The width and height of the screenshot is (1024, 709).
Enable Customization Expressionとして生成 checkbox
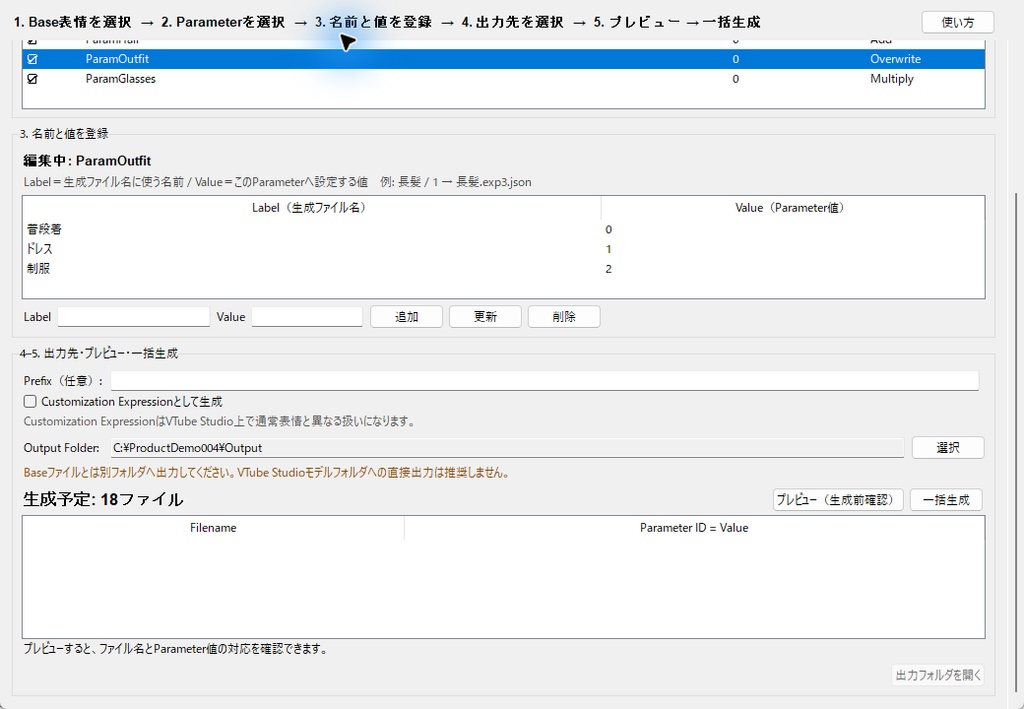(x=30, y=402)
